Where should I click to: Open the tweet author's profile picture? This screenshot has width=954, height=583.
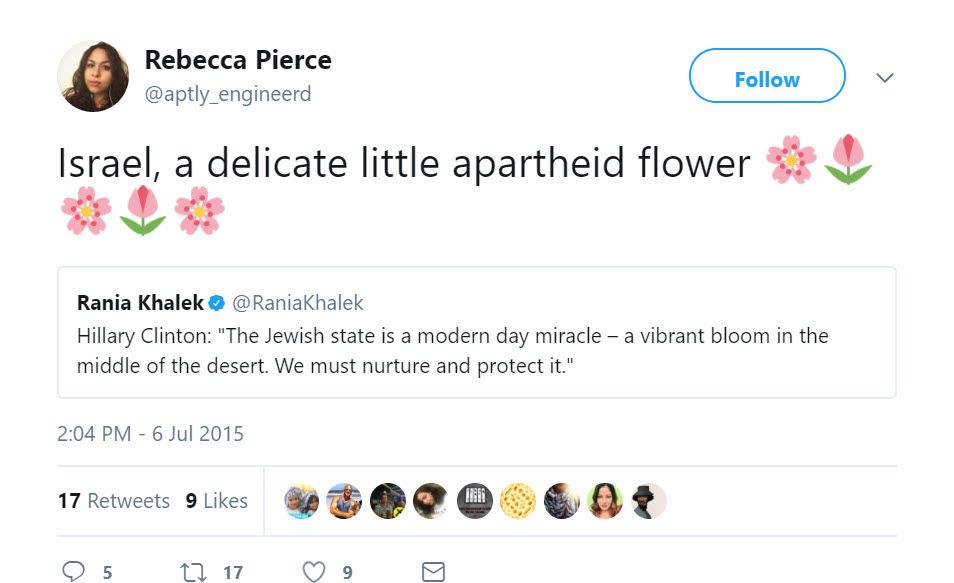click(x=93, y=76)
